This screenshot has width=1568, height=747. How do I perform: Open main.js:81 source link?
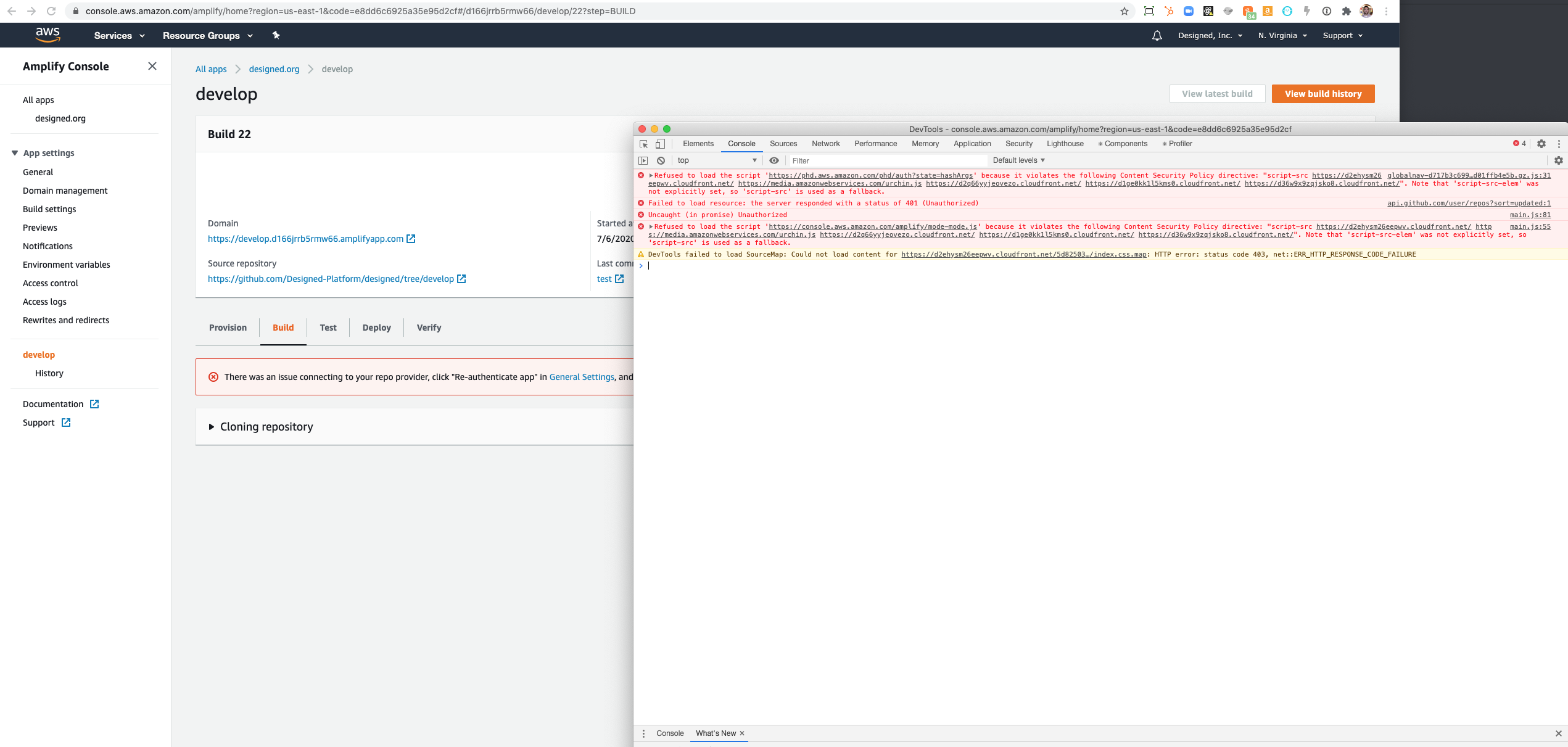click(x=1530, y=215)
